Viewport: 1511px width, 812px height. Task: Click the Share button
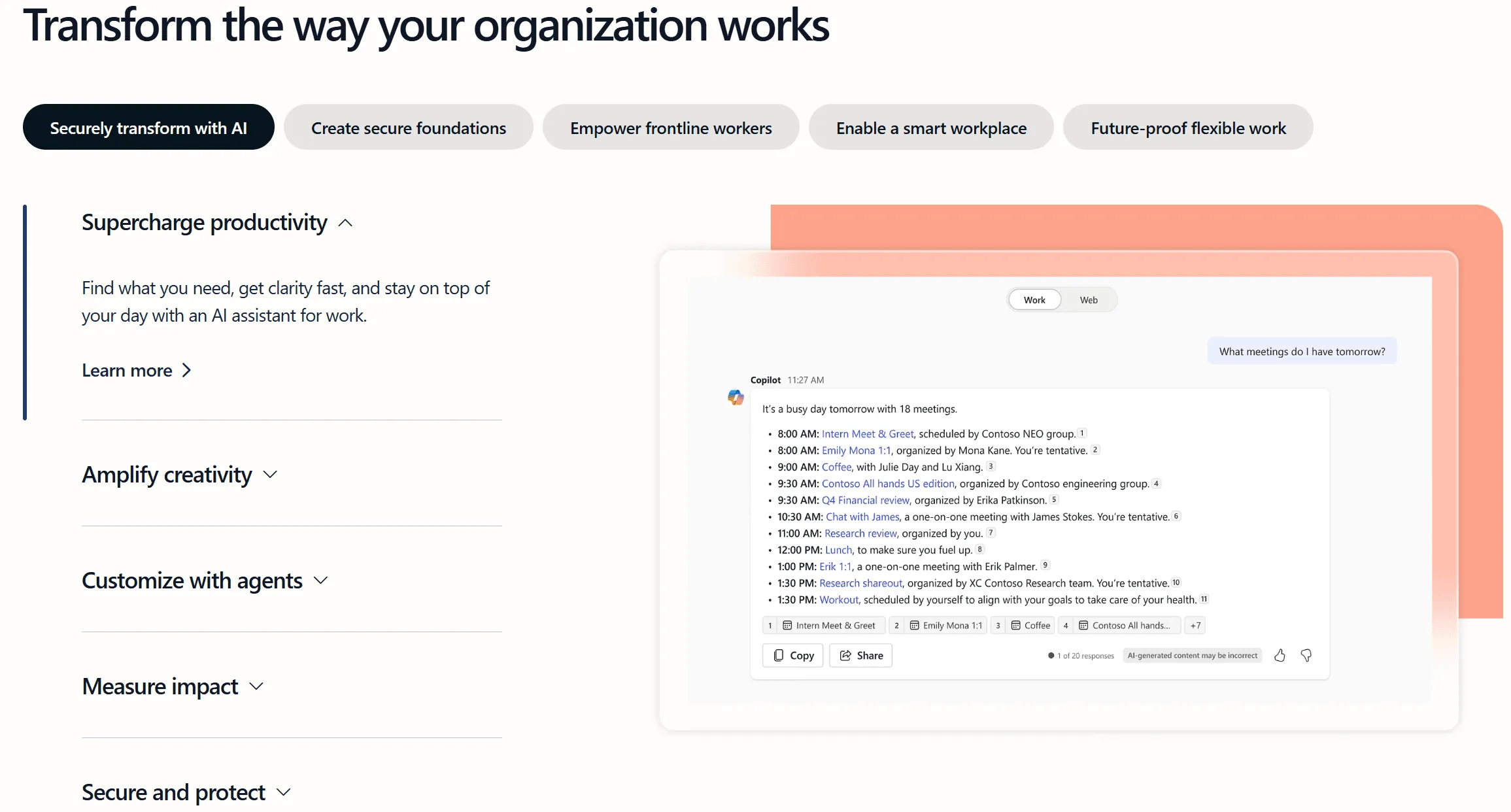pos(861,656)
